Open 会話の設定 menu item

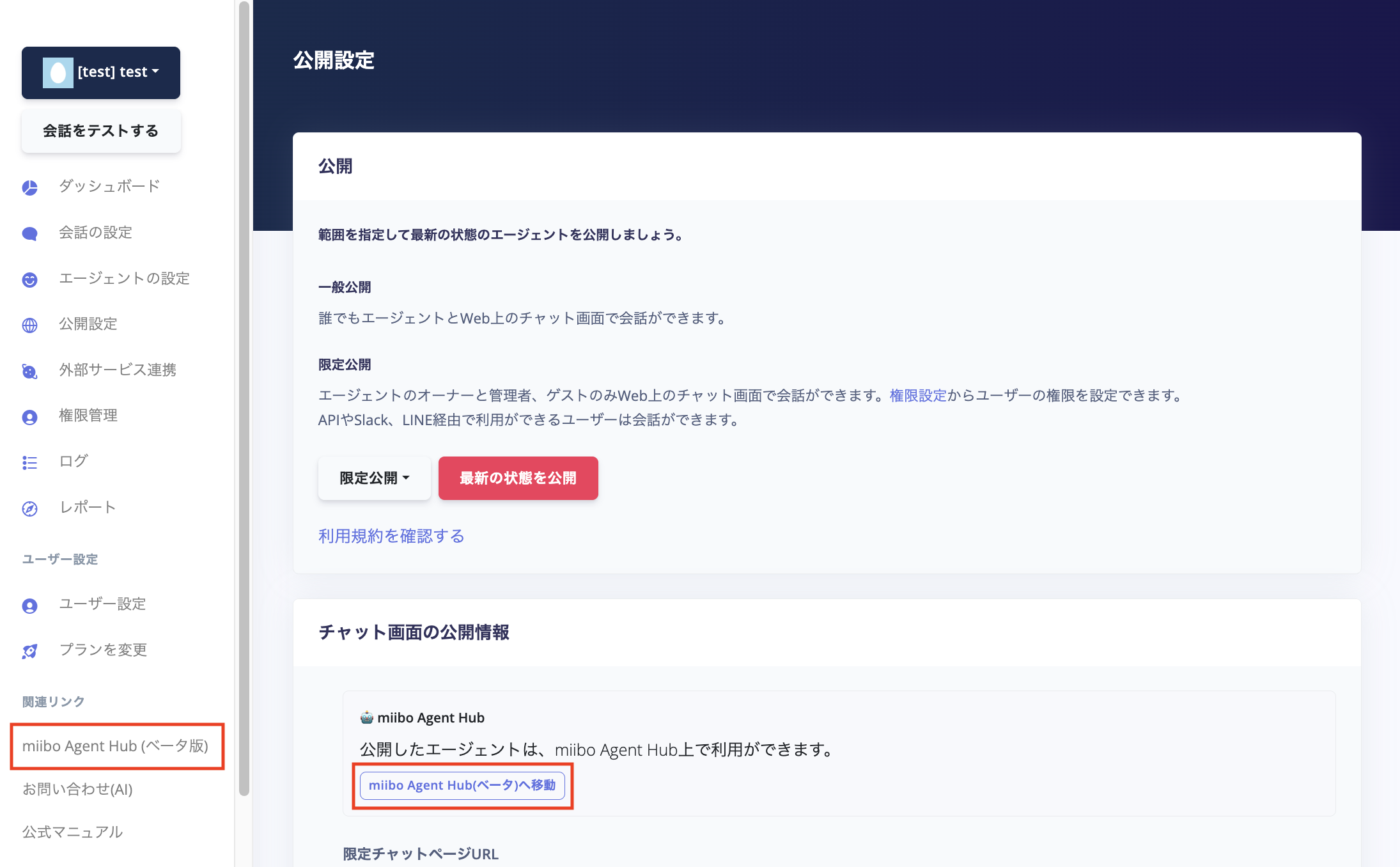point(96,232)
